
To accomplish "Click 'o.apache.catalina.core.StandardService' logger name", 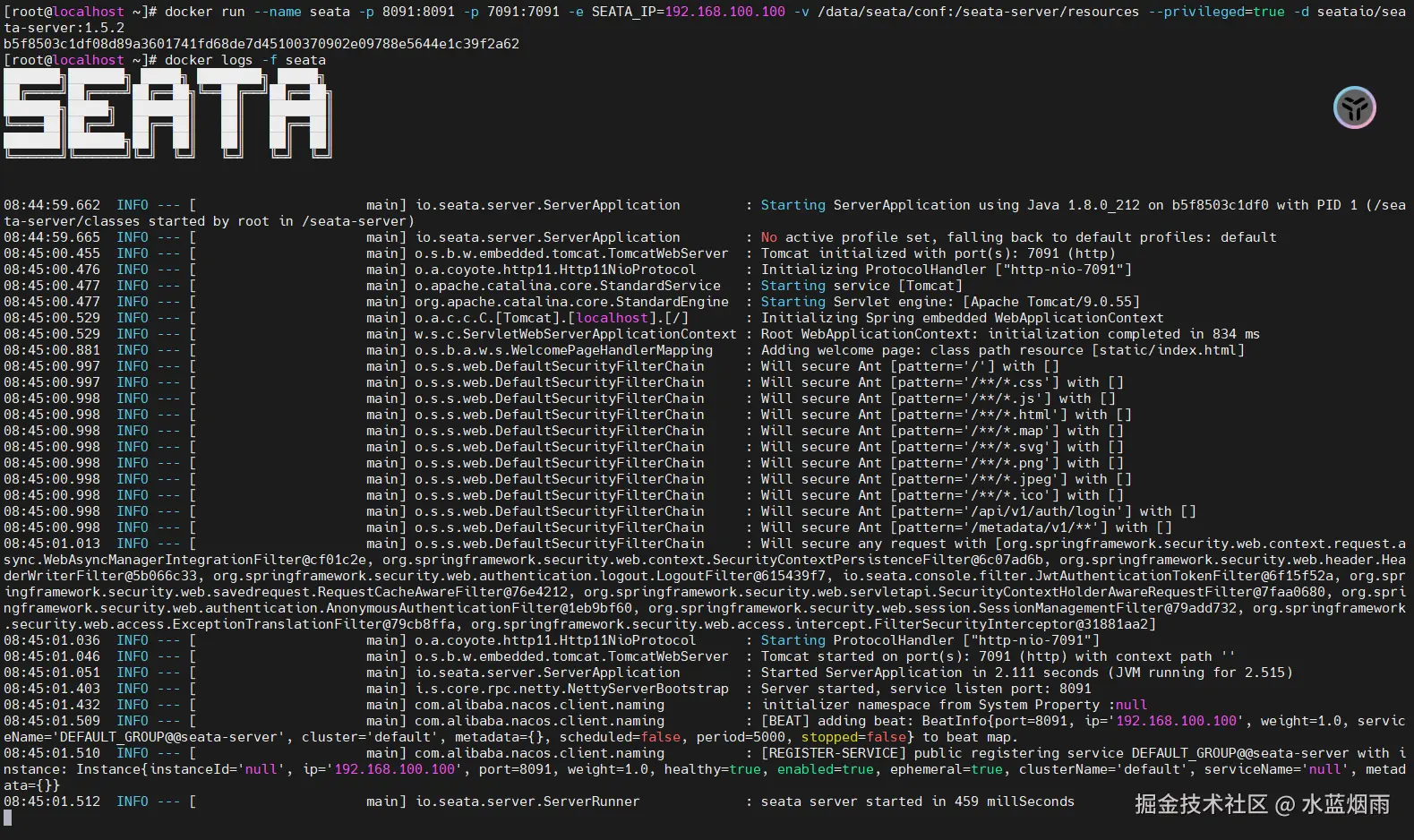I will coord(567,286).
